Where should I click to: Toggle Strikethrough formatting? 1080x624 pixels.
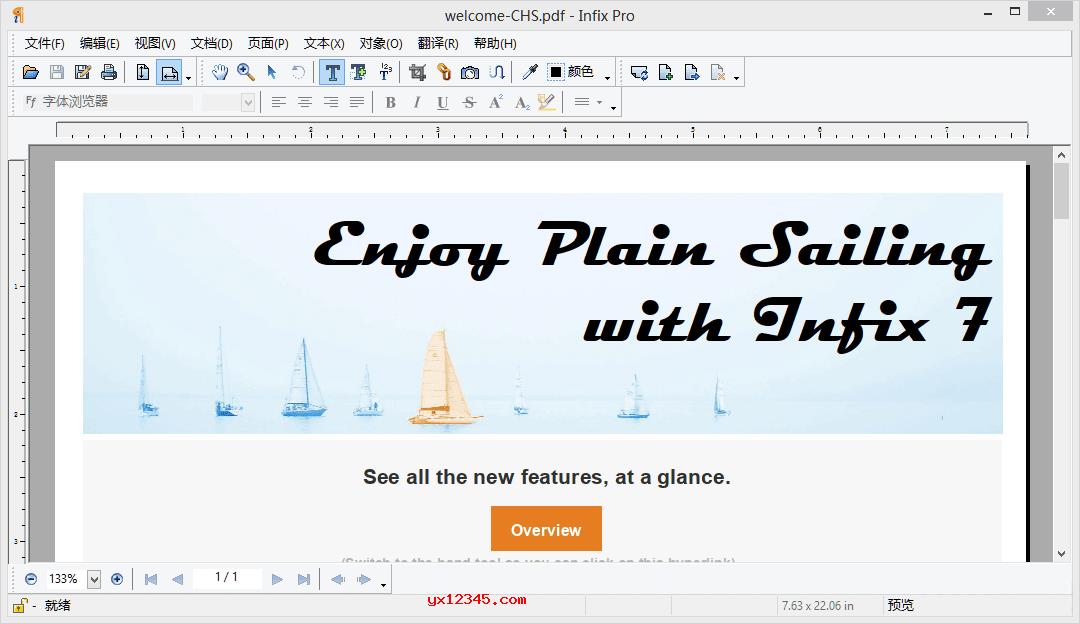(469, 103)
